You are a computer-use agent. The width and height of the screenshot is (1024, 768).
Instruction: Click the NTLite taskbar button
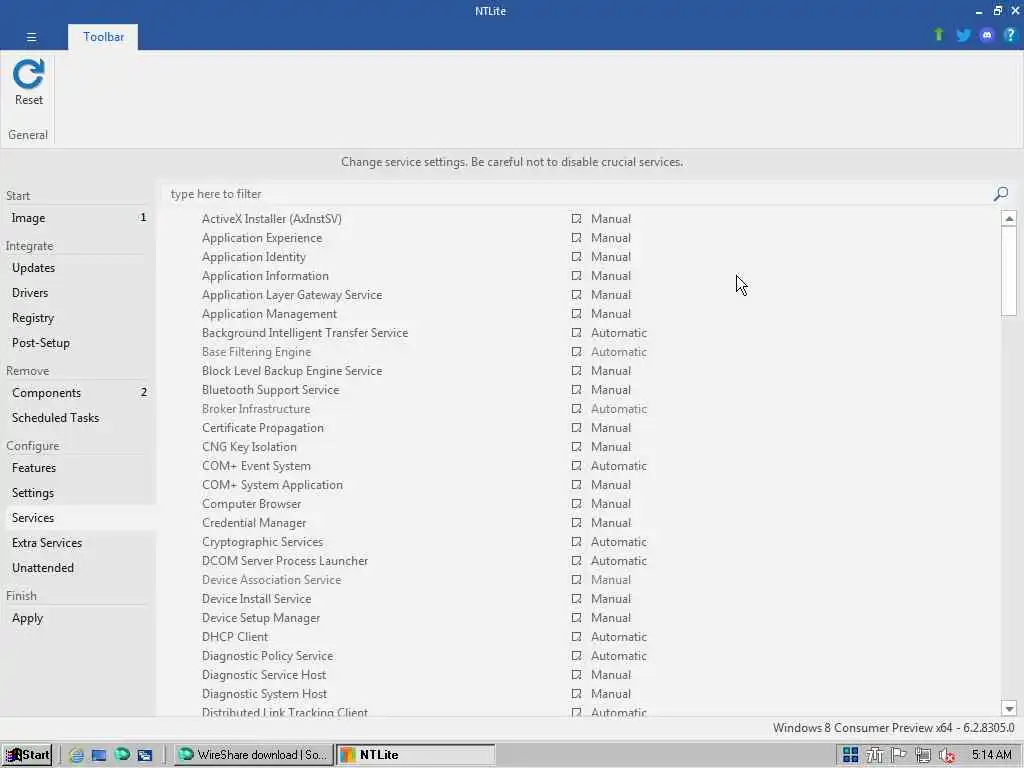click(x=415, y=755)
